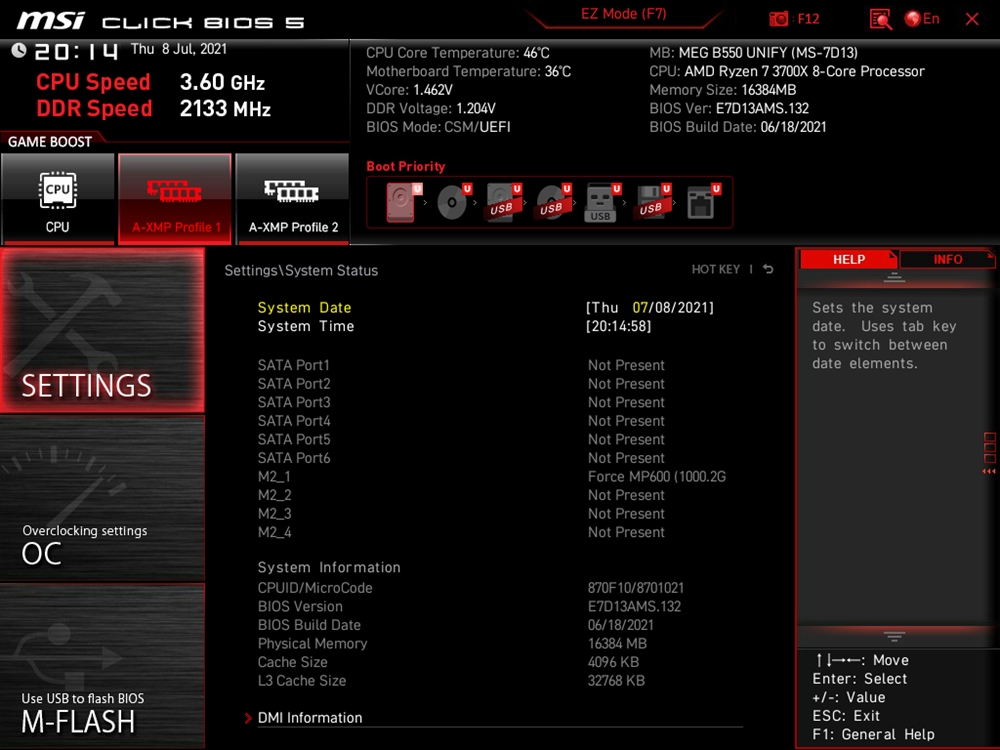The image size is (1000, 750).
Task: Open the BIOS search magnifier icon
Action: (x=880, y=19)
